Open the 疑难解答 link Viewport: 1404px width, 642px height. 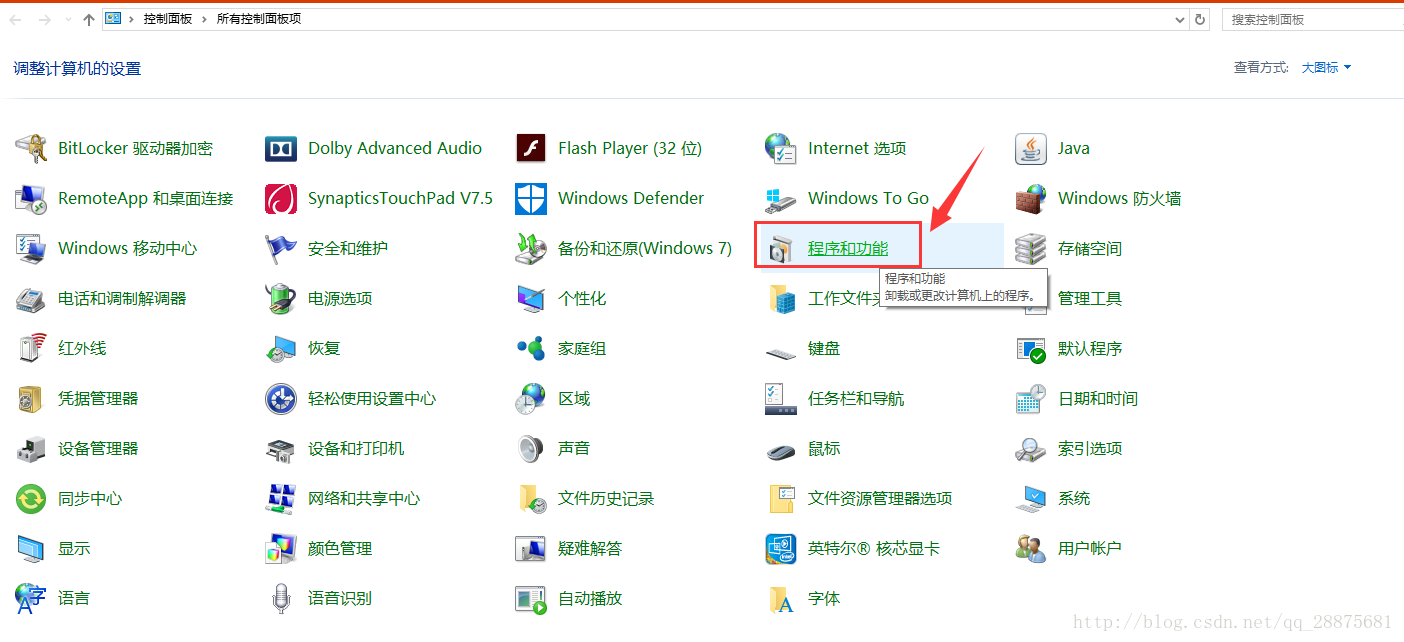pyautogui.click(x=590, y=548)
